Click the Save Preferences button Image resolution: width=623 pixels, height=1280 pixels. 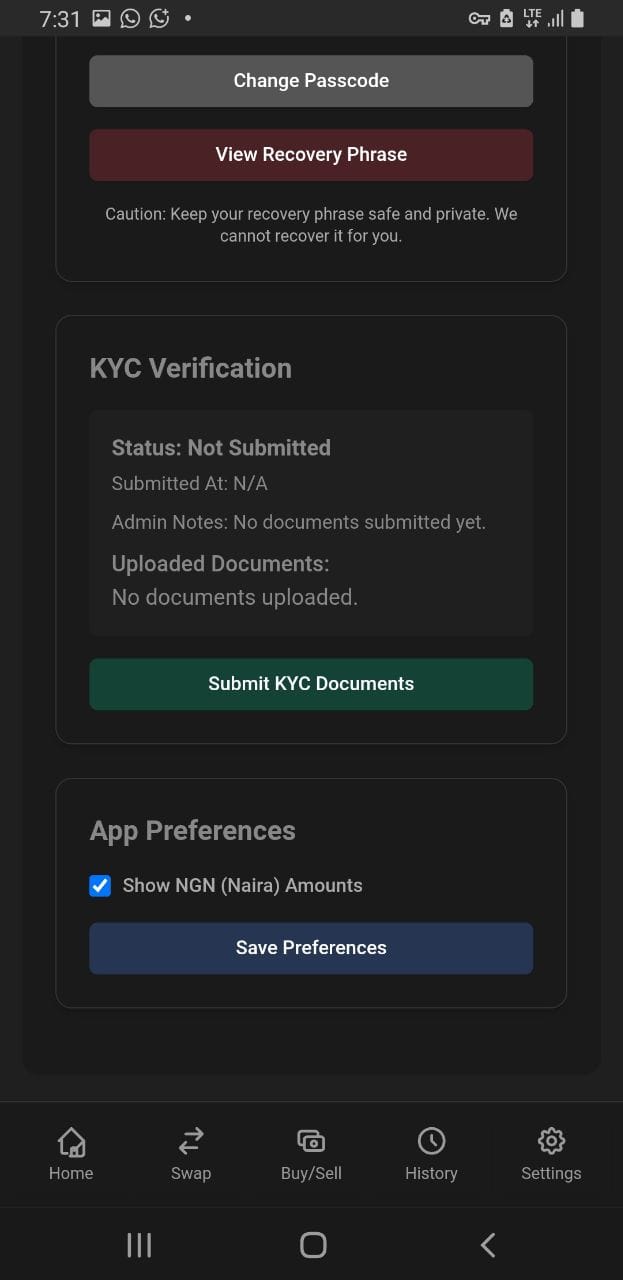point(311,948)
